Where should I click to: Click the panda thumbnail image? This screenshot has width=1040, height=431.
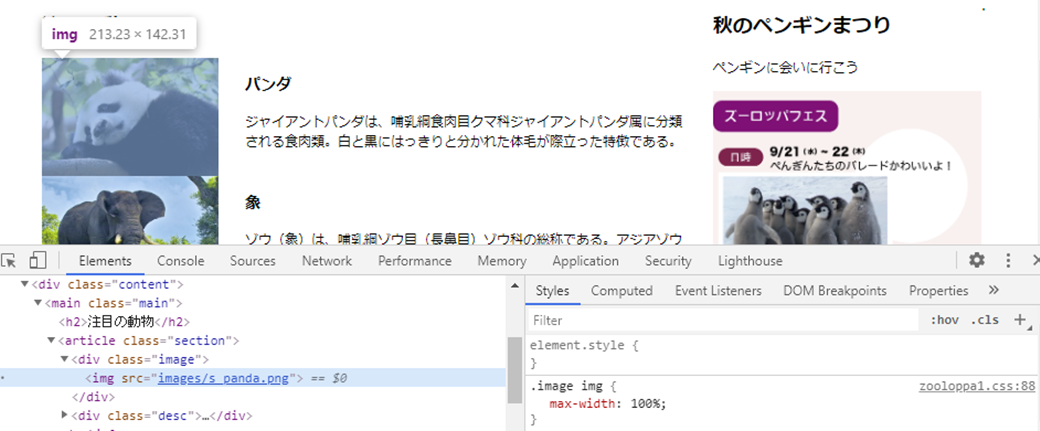click(130, 117)
